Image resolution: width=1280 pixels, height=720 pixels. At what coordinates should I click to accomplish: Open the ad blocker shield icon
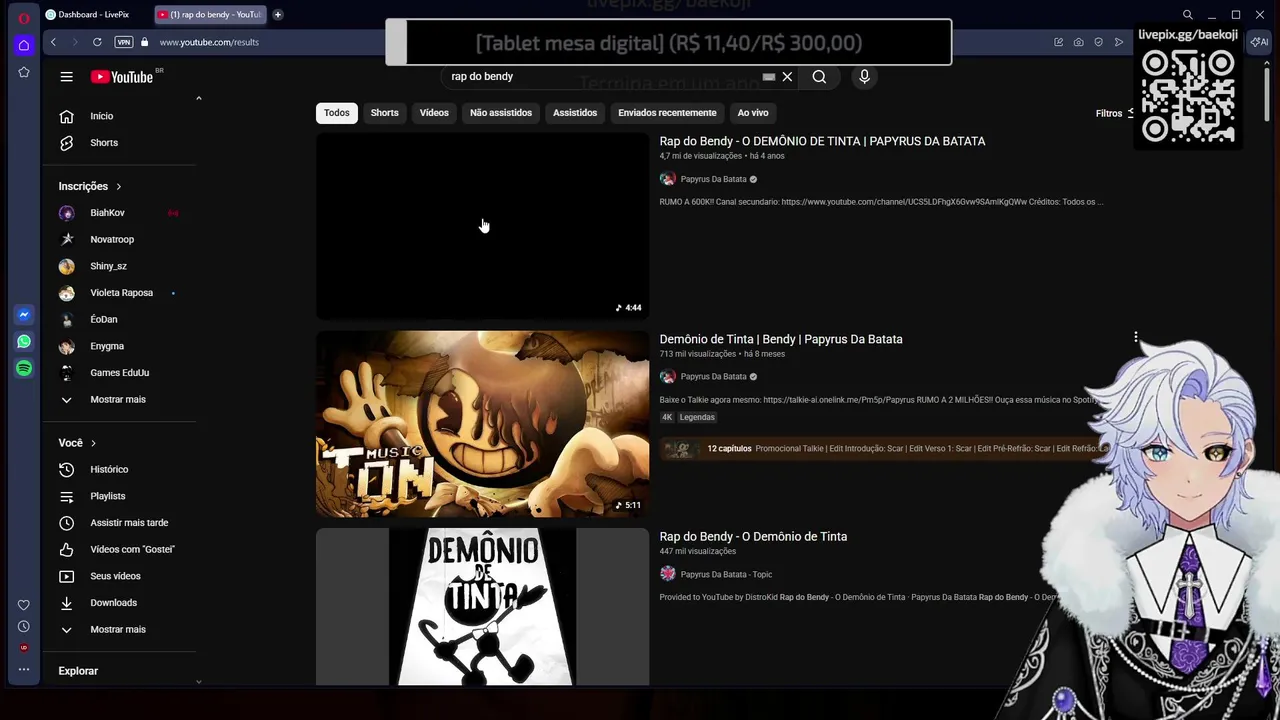pyautogui.click(x=1098, y=42)
